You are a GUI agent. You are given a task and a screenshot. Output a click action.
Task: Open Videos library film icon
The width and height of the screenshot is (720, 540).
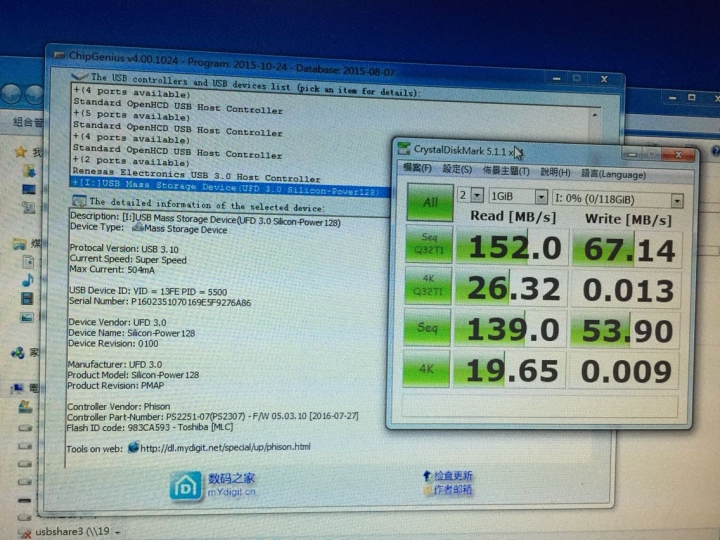pyautogui.click(x=27, y=299)
